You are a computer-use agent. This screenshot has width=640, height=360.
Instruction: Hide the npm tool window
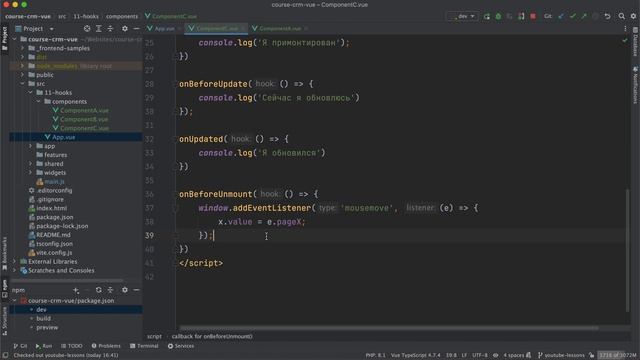[x=136, y=290]
